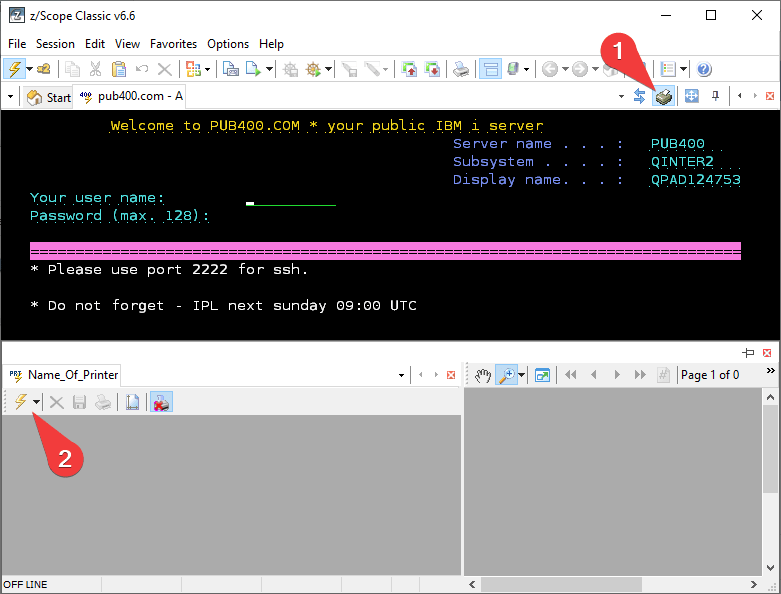This screenshot has width=781, height=594.
Task: Go to the next page in preview
Action: pyautogui.click(x=617, y=375)
